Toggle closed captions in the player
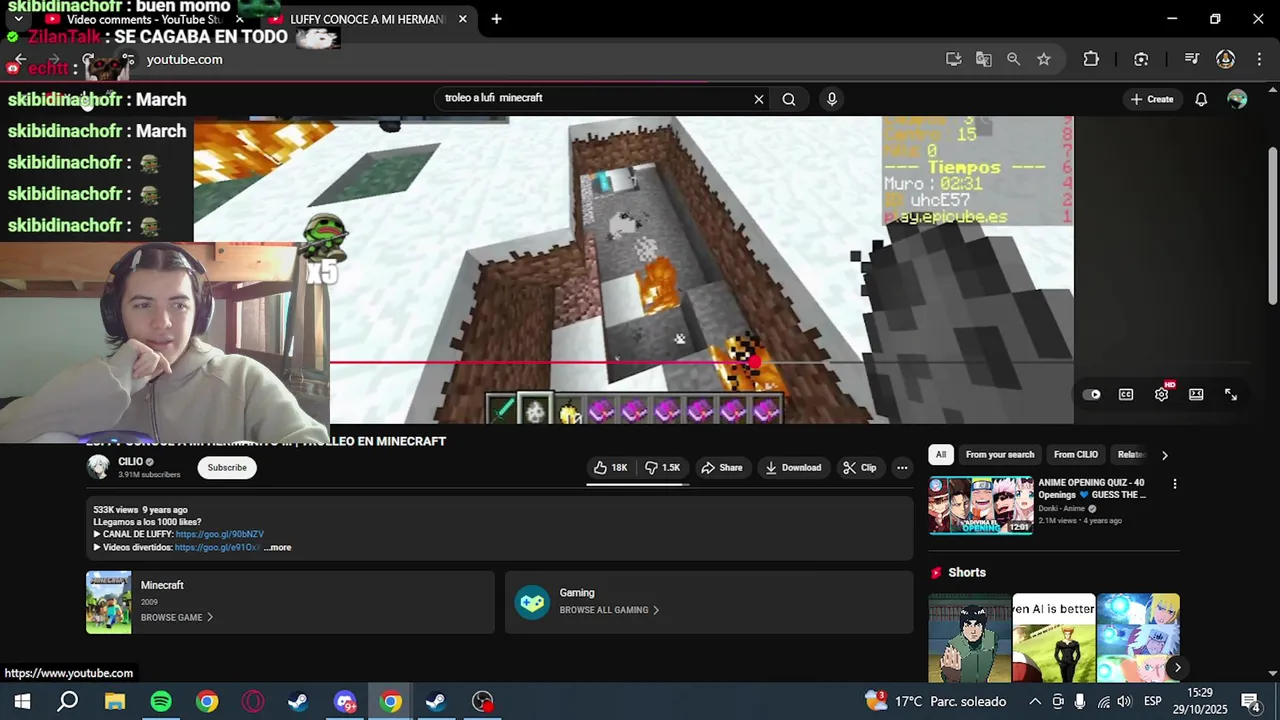1280x720 pixels. click(x=1126, y=395)
